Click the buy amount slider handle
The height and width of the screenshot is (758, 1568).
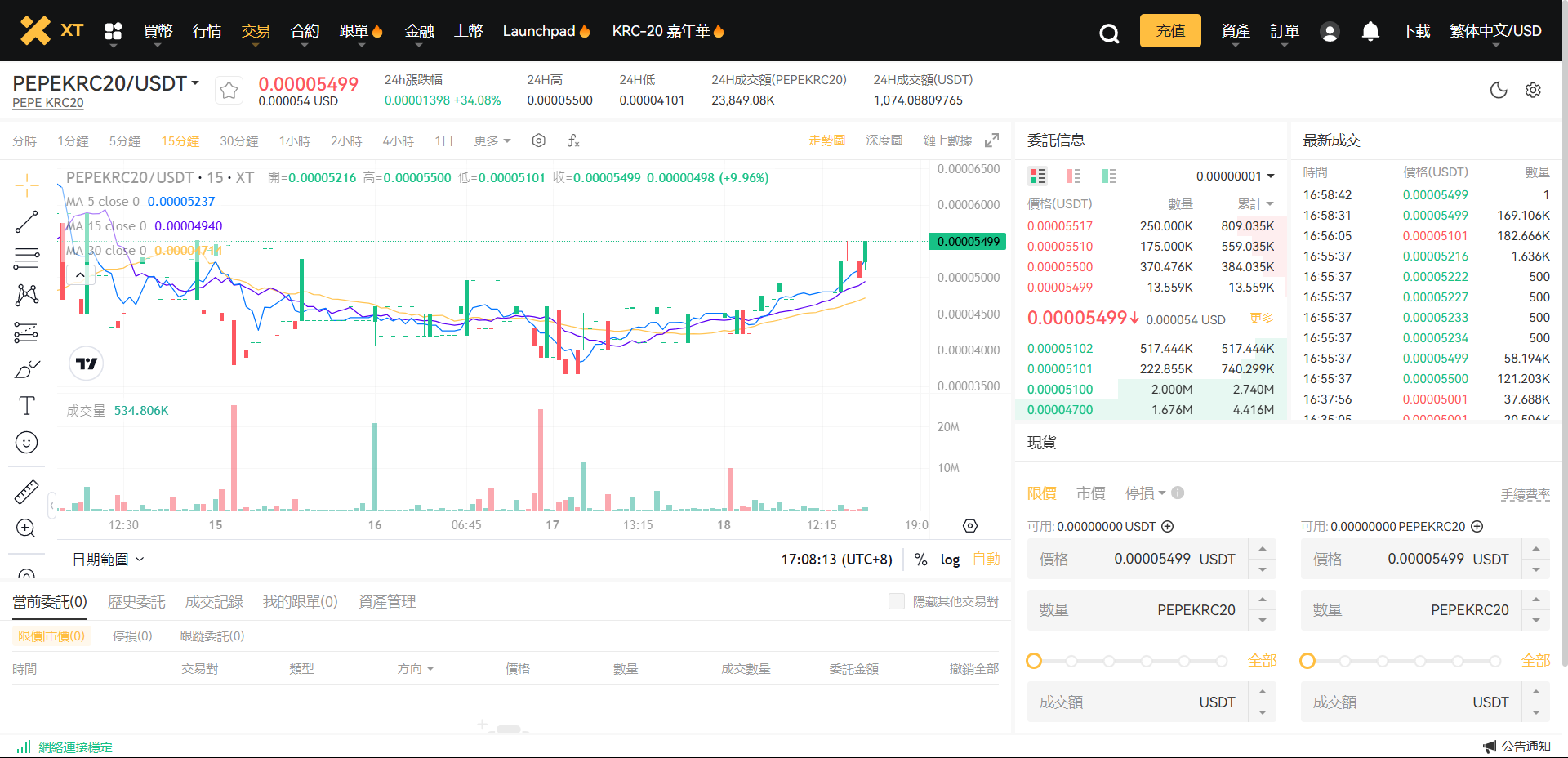coord(1034,661)
